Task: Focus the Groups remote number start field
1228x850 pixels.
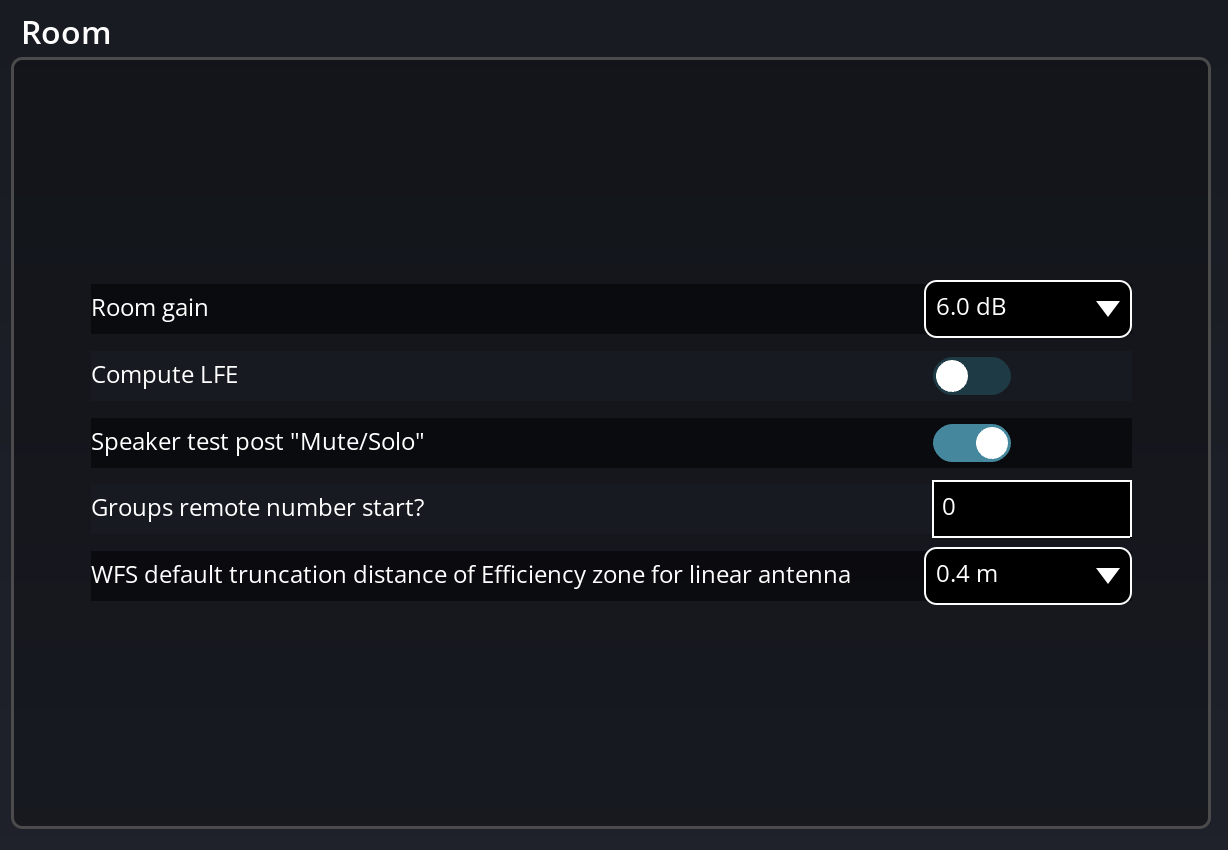Action: [1031, 509]
